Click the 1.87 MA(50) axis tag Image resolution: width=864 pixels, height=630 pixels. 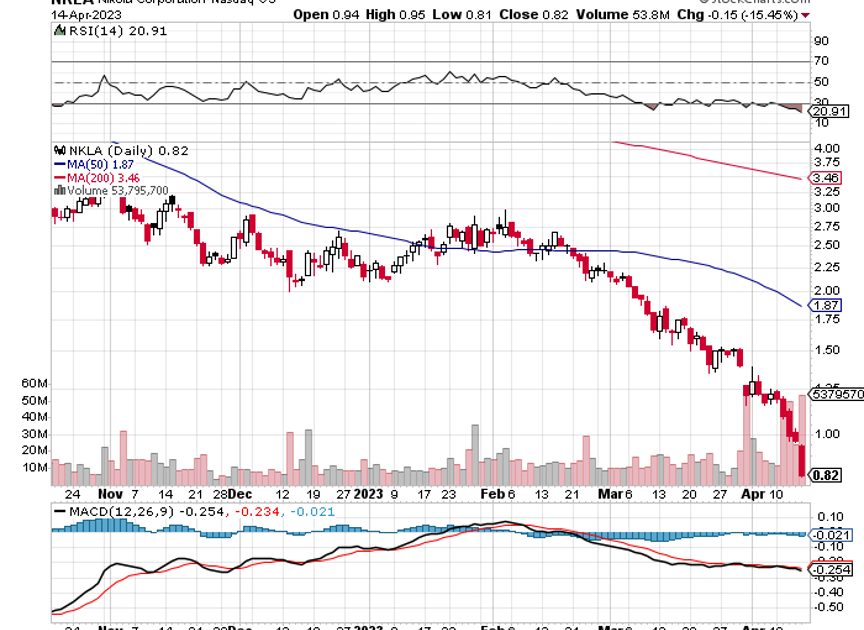coord(826,305)
